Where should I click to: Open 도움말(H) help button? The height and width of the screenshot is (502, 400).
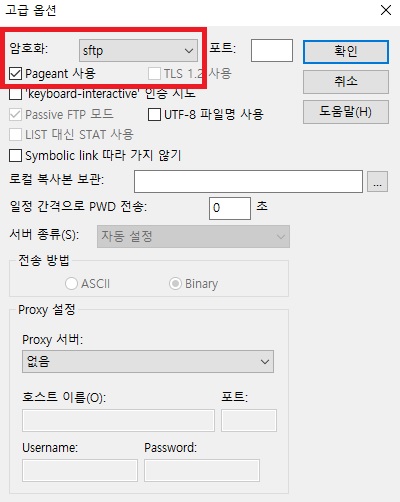346,112
